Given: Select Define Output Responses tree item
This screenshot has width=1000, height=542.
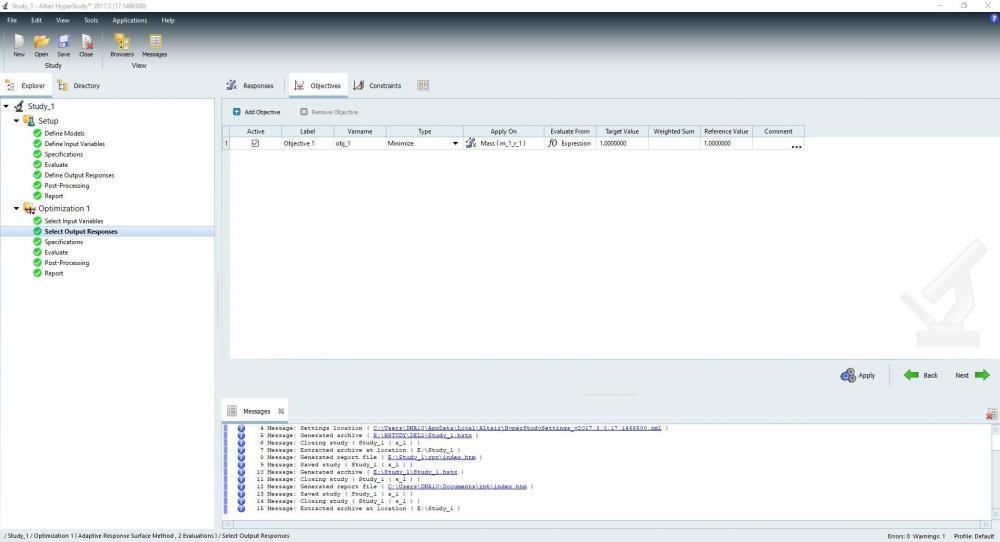Looking at the screenshot, I should pyautogui.click(x=79, y=175).
